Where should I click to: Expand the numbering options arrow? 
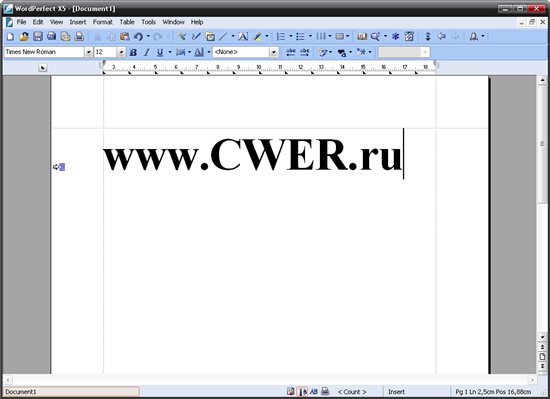pyautogui.click(x=290, y=36)
